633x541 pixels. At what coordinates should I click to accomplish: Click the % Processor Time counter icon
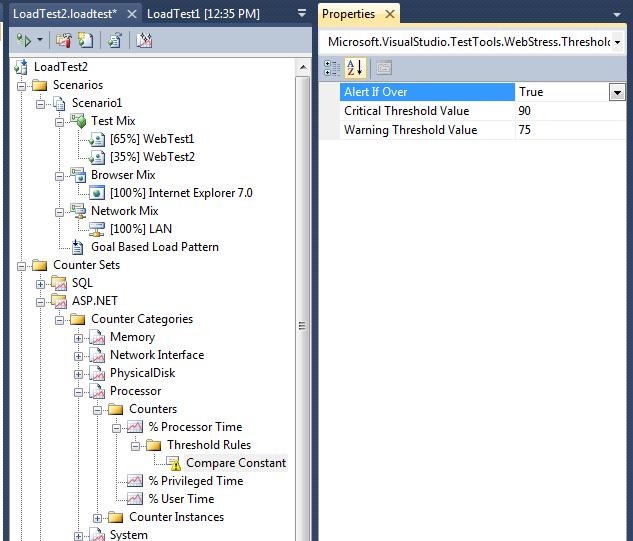coord(135,427)
